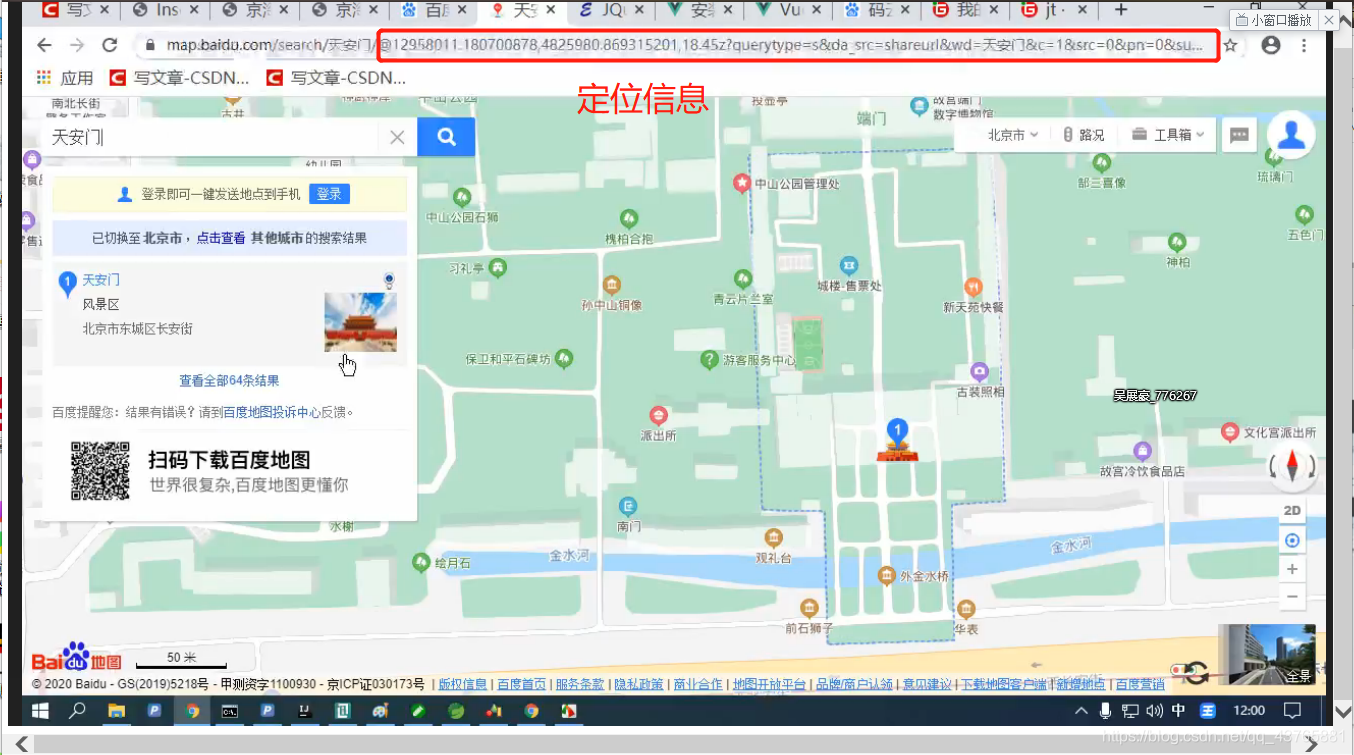Open first 写文章-CSDN bookmark
Image resolution: width=1354 pixels, height=755 pixels.
pyautogui.click(x=180, y=78)
